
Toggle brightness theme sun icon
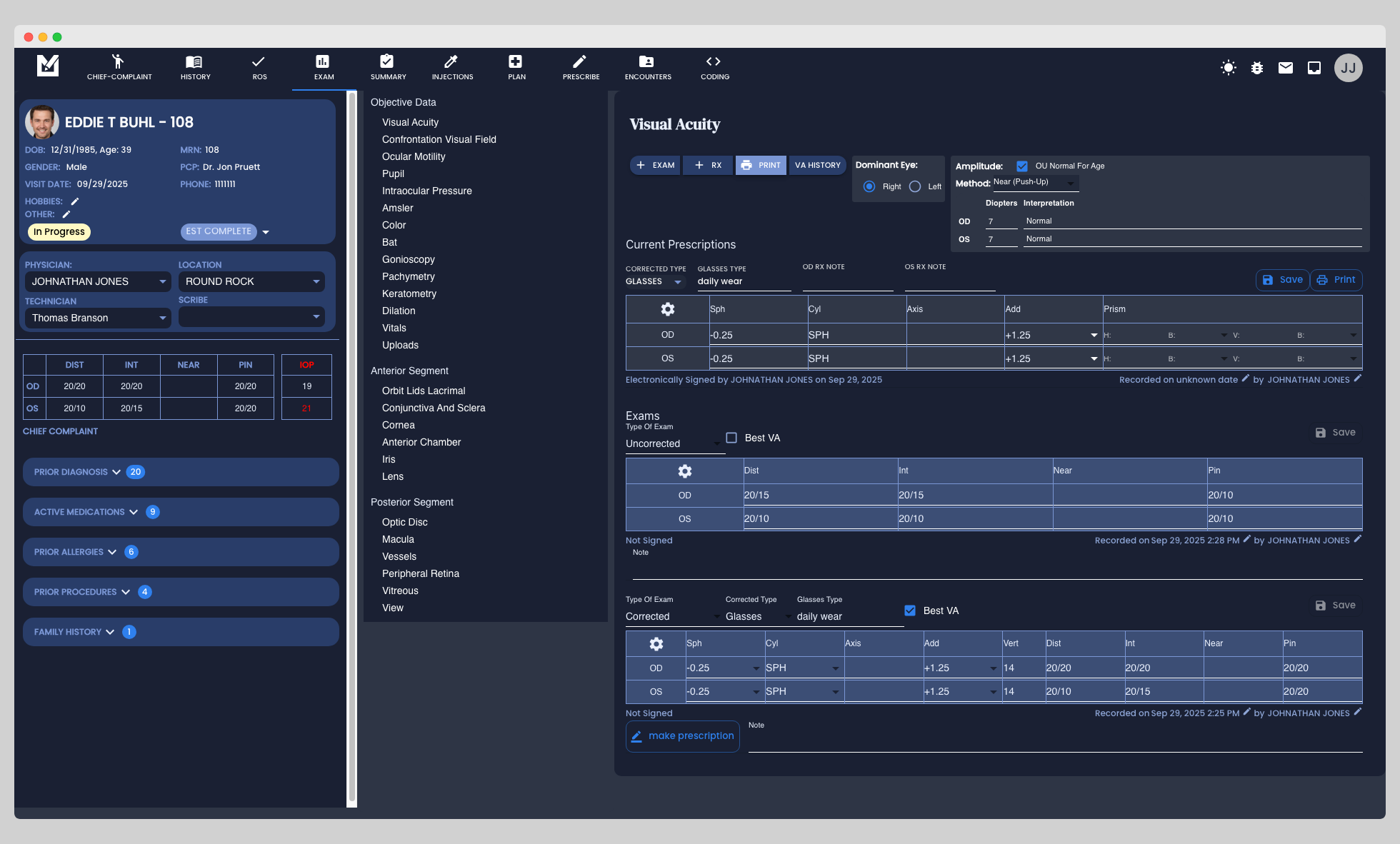pyautogui.click(x=1228, y=68)
